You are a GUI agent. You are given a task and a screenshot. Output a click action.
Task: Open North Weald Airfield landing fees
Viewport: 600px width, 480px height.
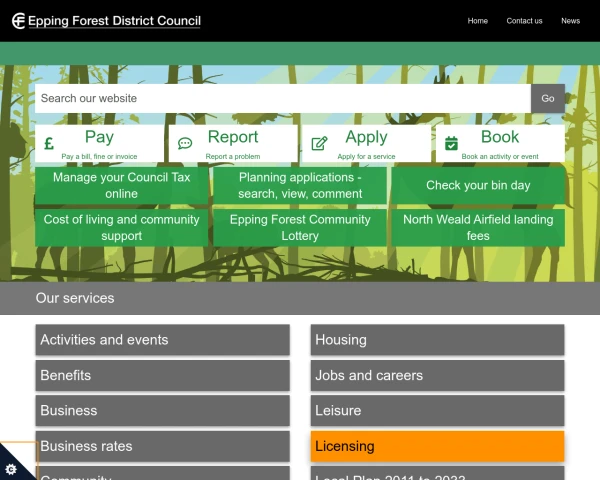coord(478,228)
